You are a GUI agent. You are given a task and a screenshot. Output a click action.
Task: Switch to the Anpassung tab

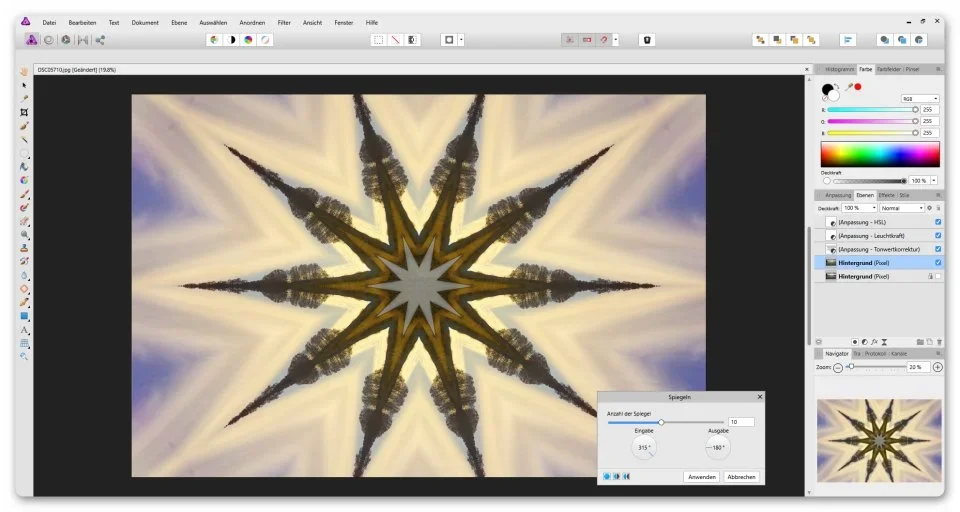[x=838, y=195]
